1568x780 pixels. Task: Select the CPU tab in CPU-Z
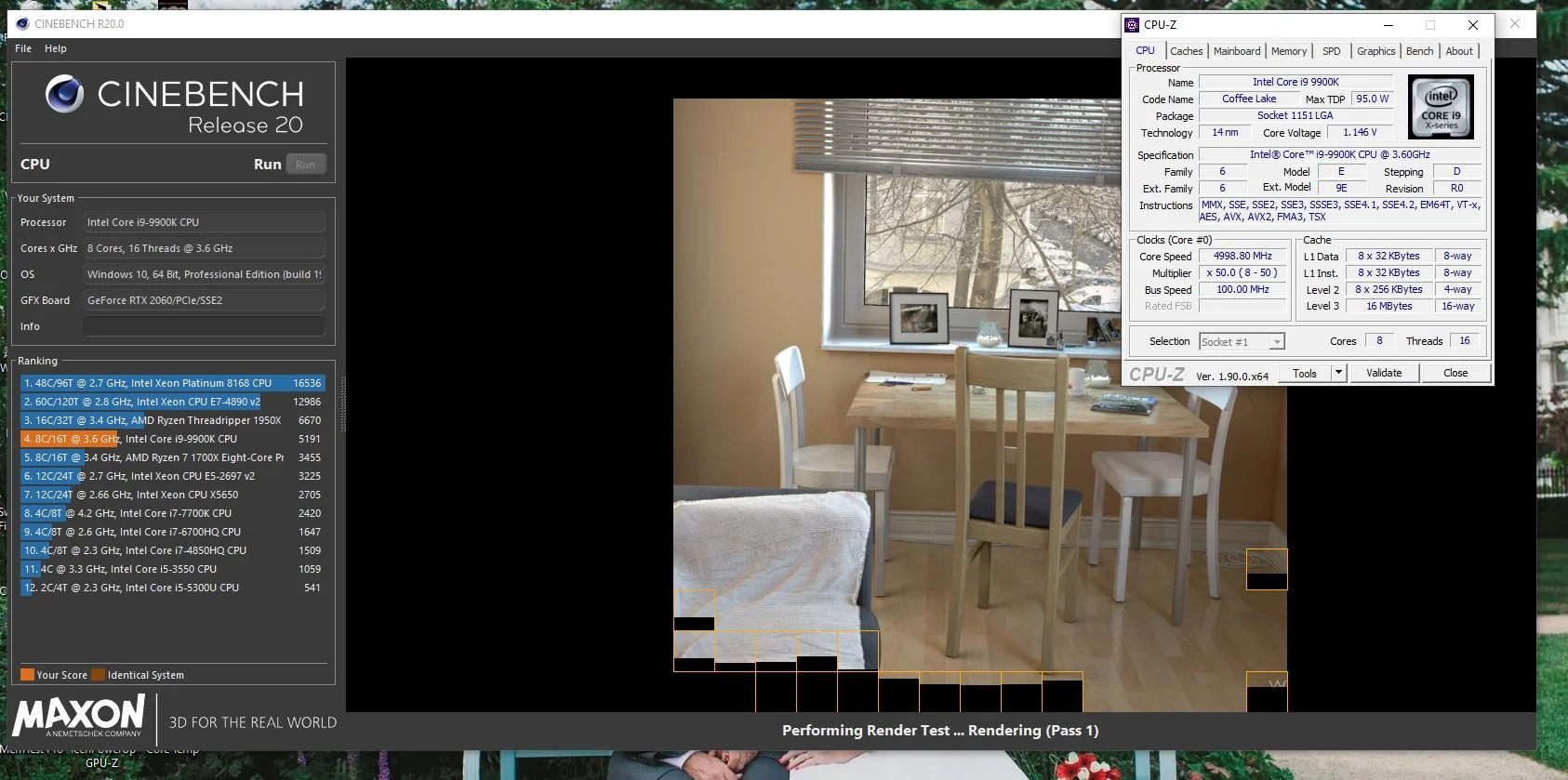(1145, 51)
